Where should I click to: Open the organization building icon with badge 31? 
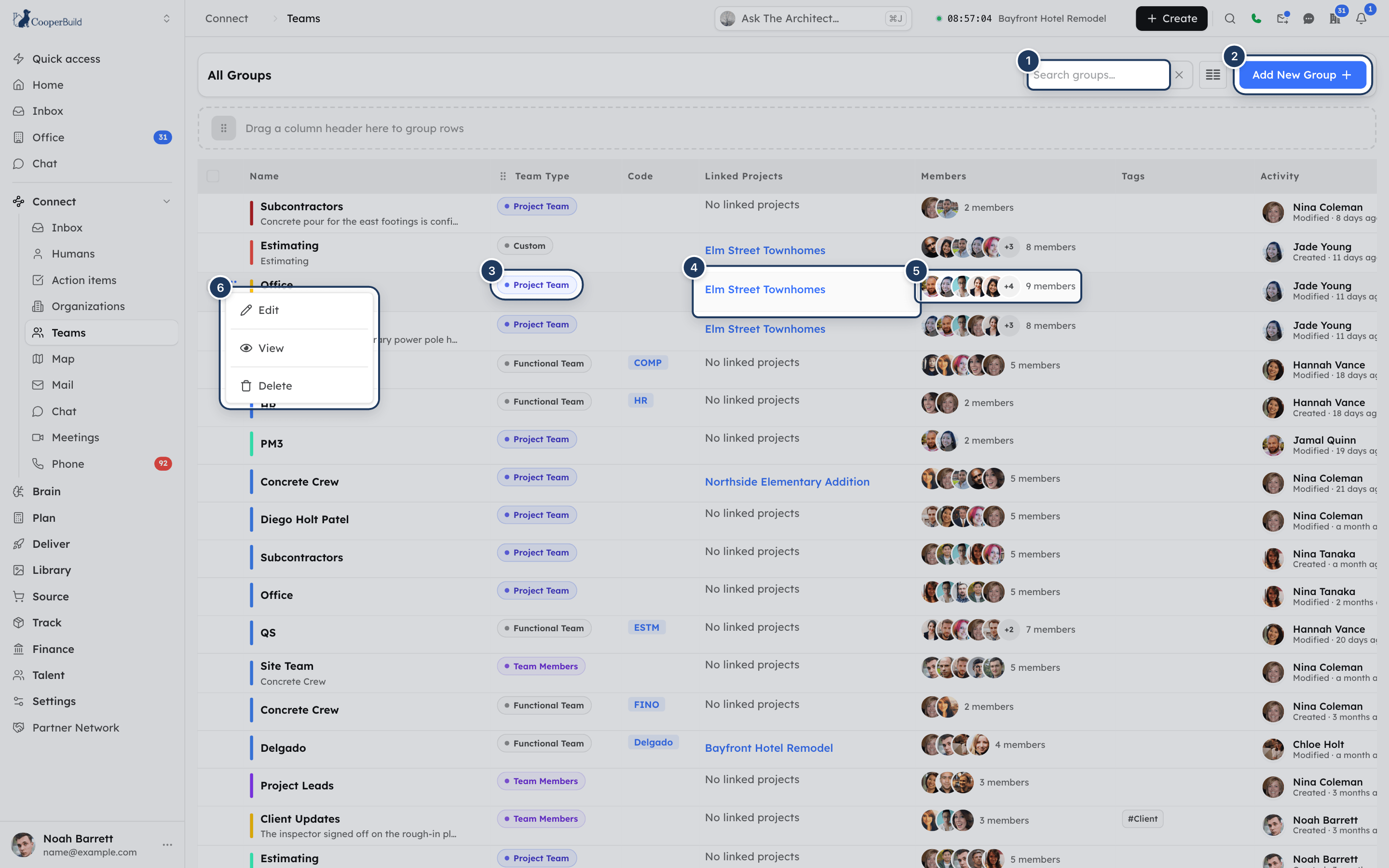click(1335, 18)
